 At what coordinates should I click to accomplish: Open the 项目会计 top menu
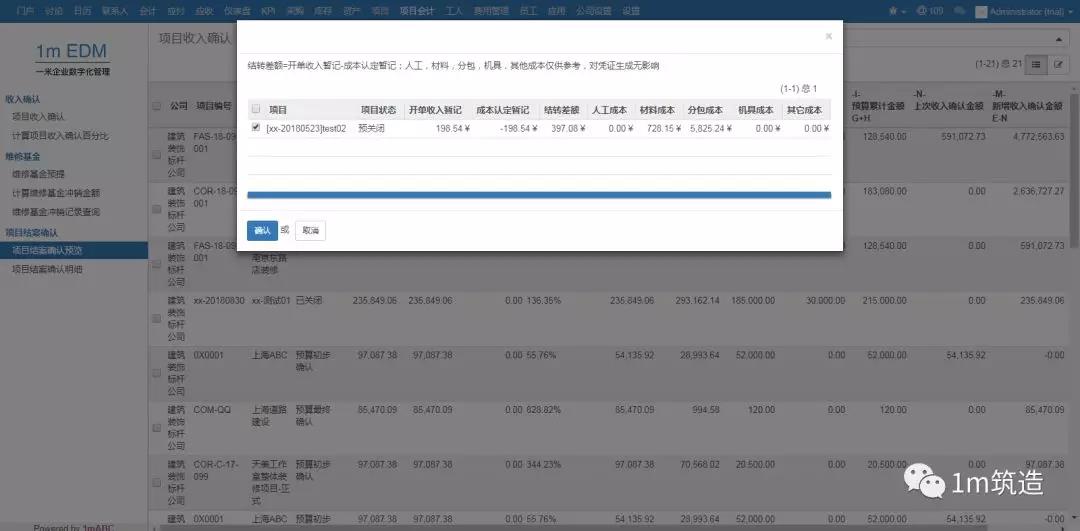pyautogui.click(x=416, y=11)
